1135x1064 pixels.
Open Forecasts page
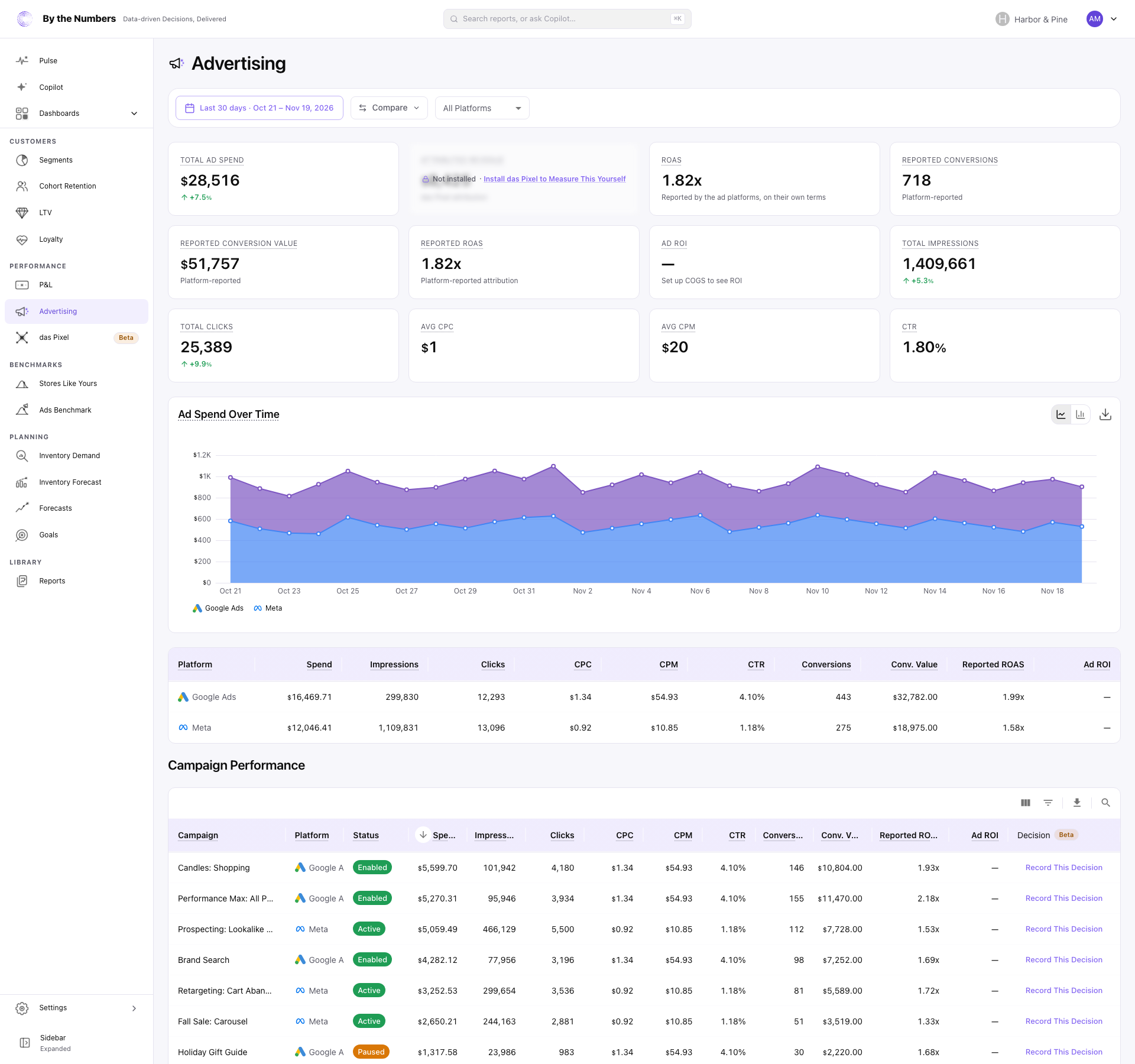point(76,508)
